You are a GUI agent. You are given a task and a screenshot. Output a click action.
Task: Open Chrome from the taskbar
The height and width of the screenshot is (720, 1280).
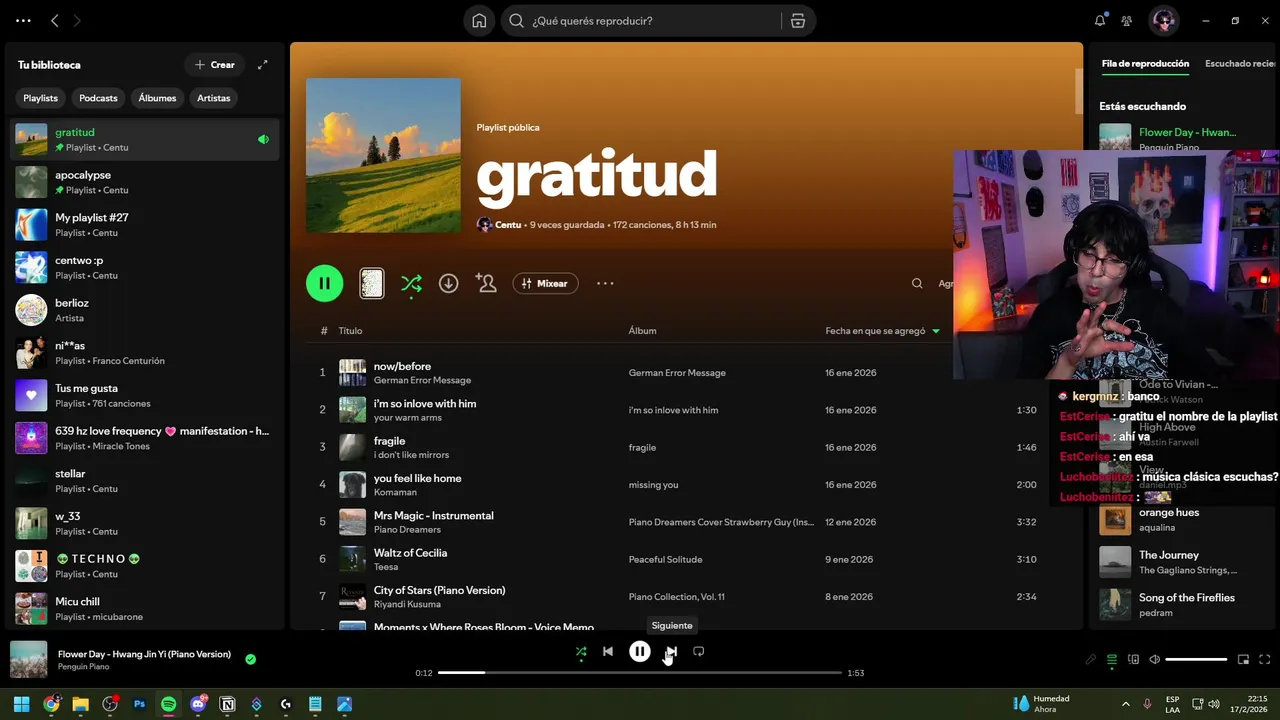pyautogui.click(x=51, y=704)
